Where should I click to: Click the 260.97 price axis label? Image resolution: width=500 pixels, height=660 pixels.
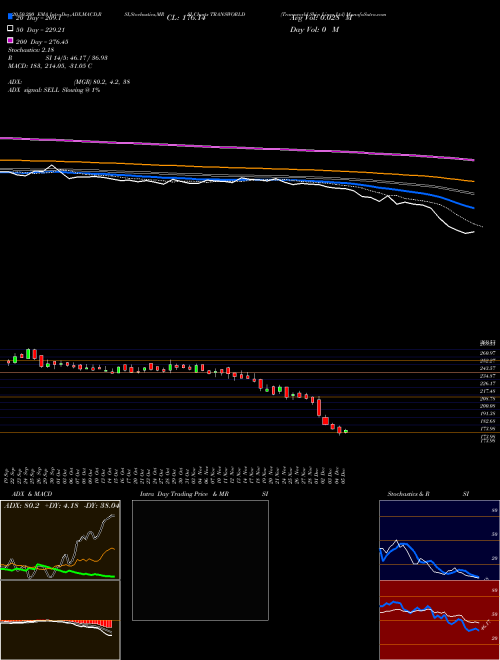click(488, 353)
